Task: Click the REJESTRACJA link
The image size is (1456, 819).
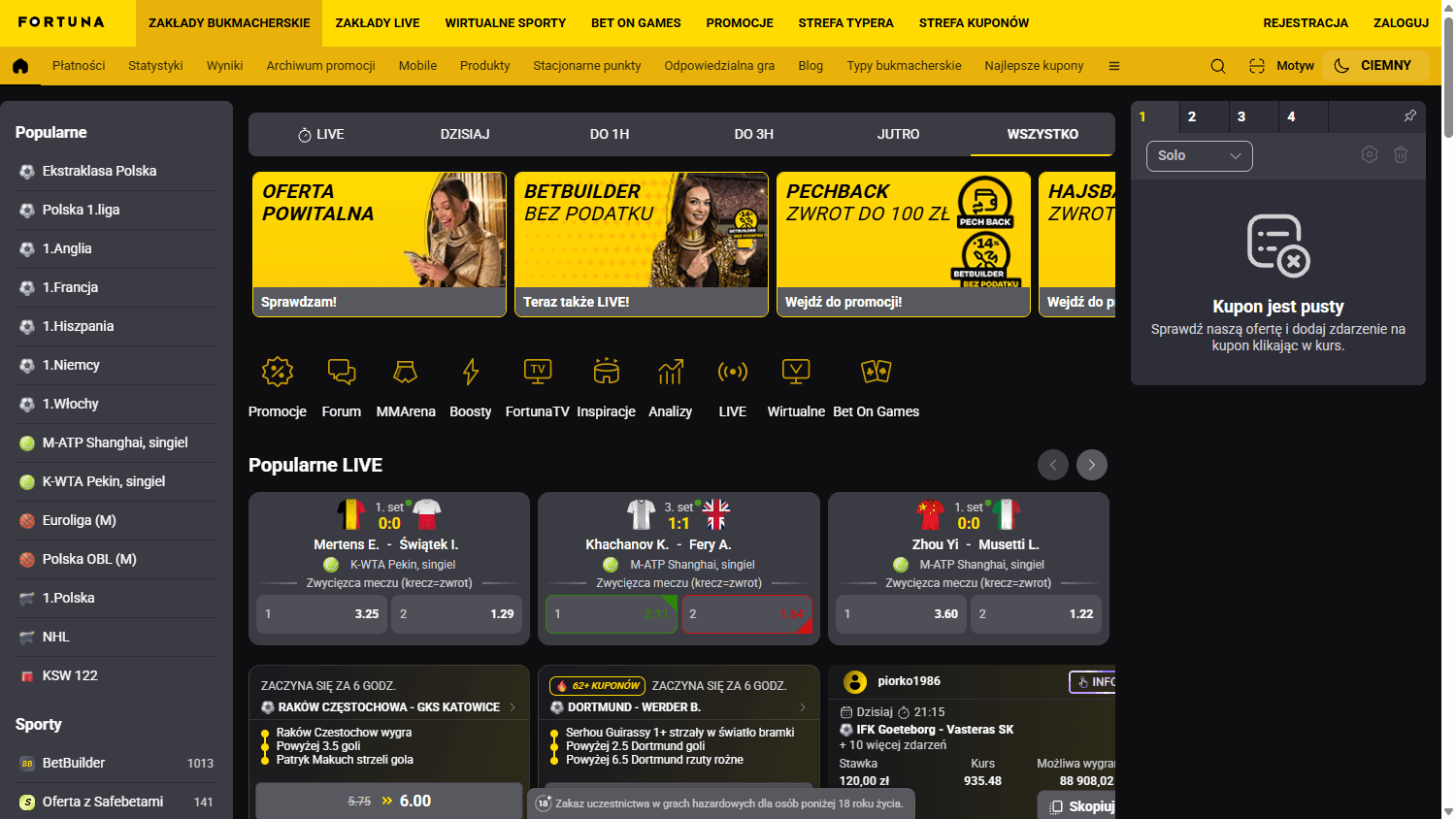Action: pyautogui.click(x=1306, y=22)
